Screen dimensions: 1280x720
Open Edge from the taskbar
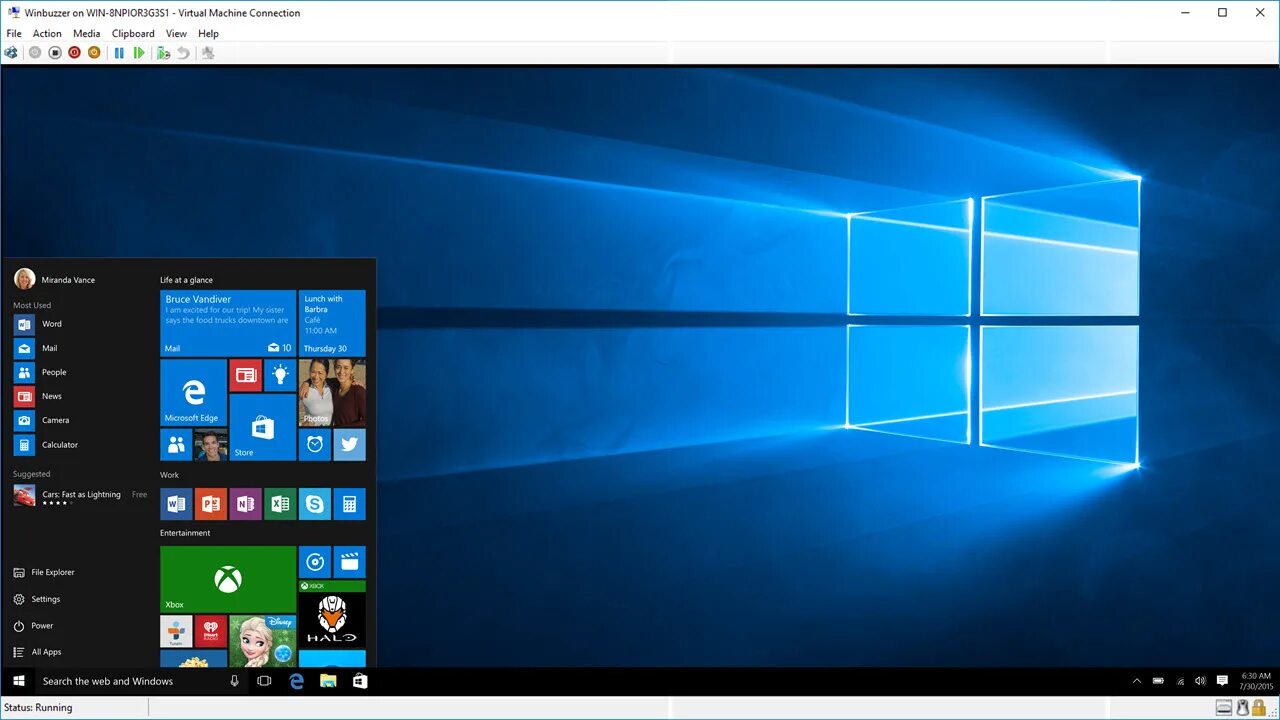pos(296,681)
